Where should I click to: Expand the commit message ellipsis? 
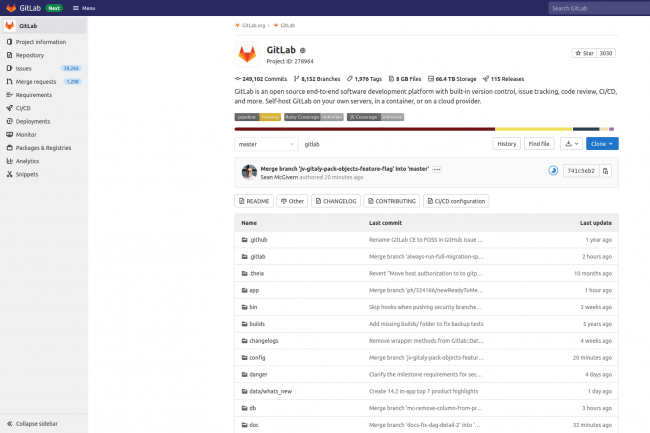[437, 169]
